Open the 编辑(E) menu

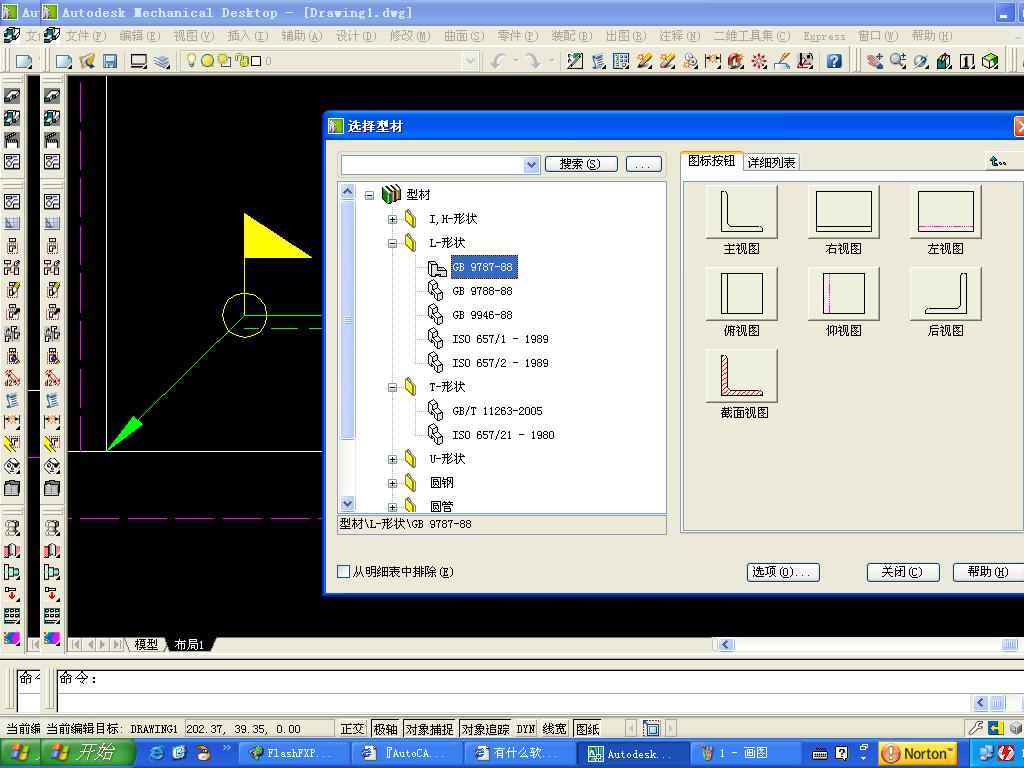click(x=139, y=36)
